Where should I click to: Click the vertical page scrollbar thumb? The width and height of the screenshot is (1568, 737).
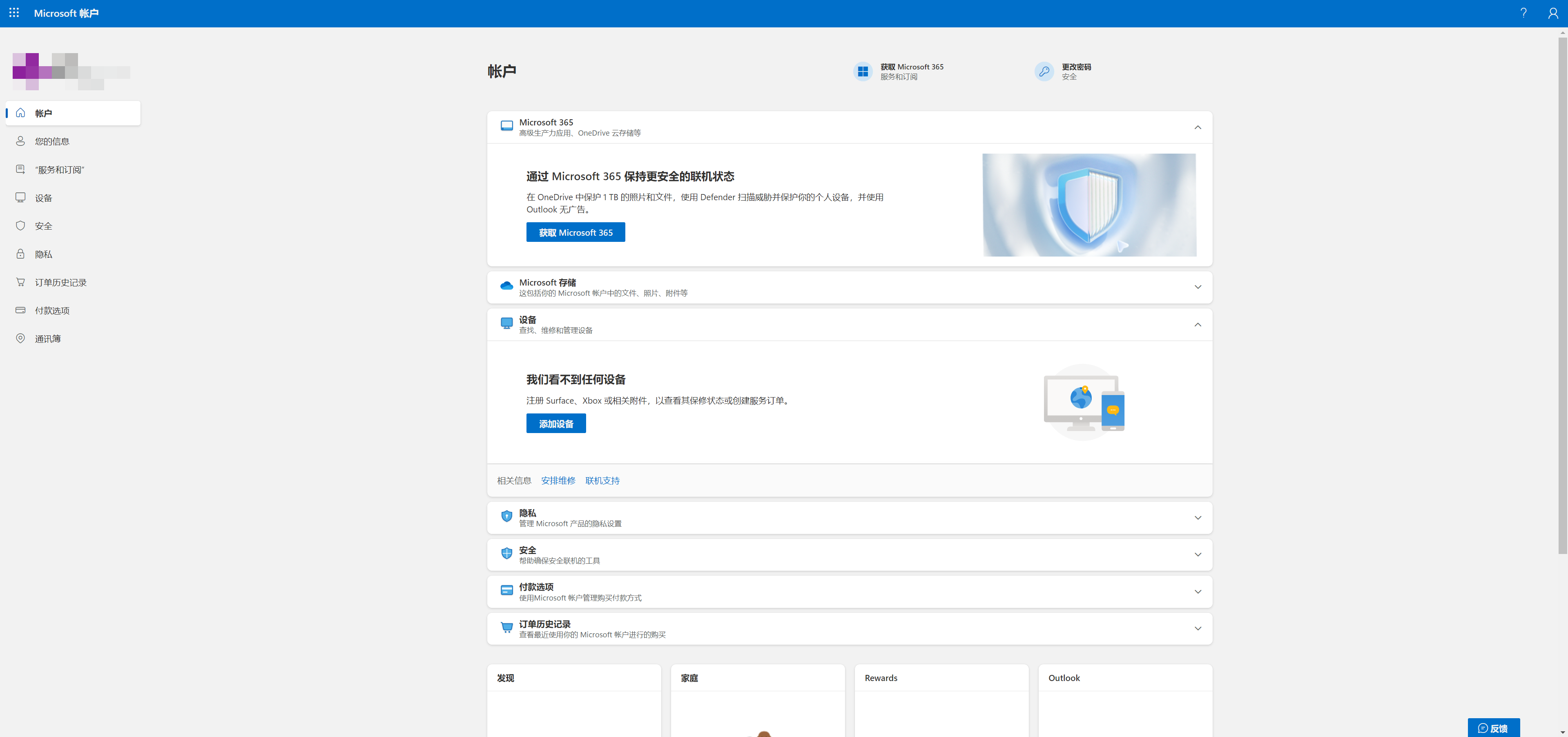(x=1563, y=295)
